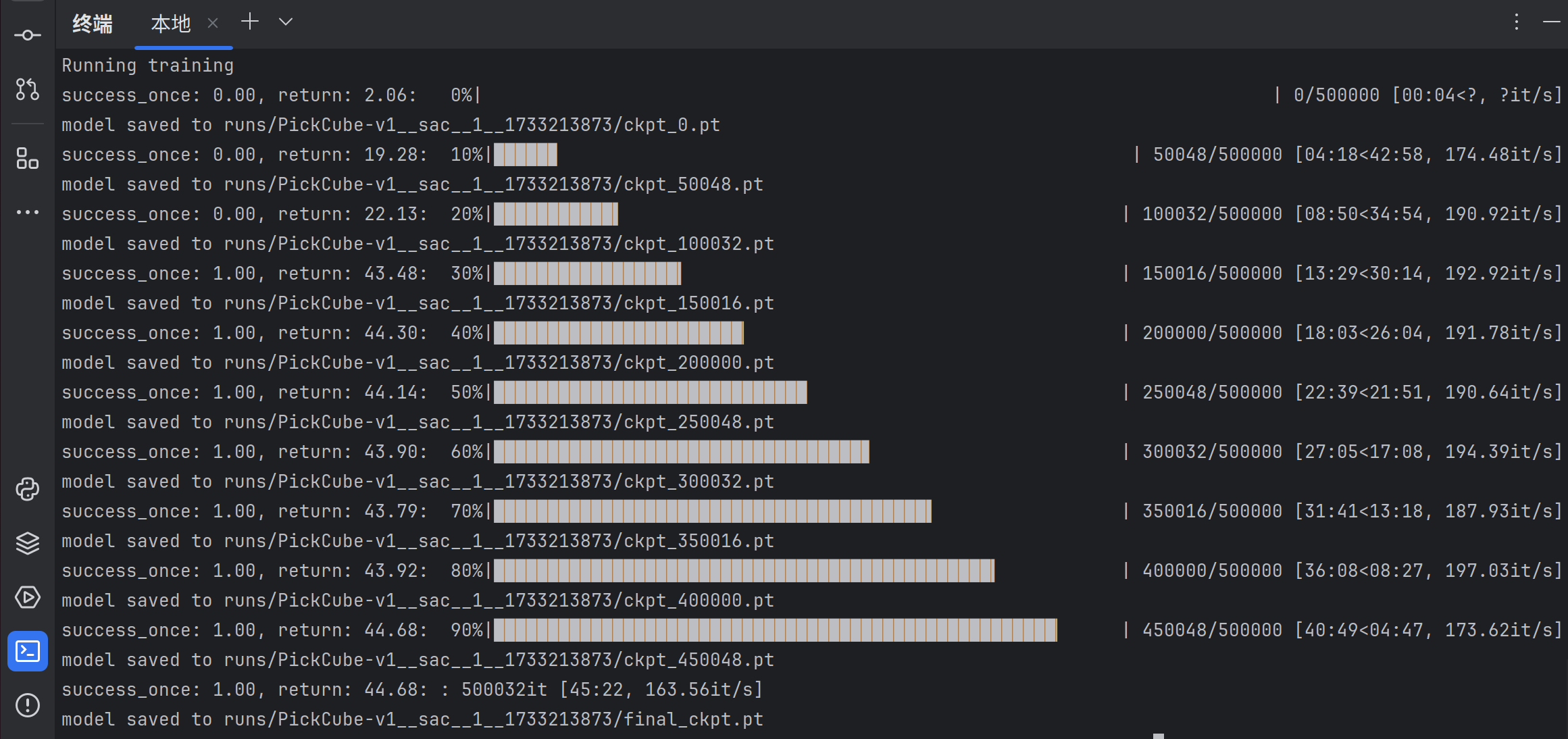The height and width of the screenshot is (739, 1568).
Task: Close the 本地 terminal tab
Action: tap(213, 24)
